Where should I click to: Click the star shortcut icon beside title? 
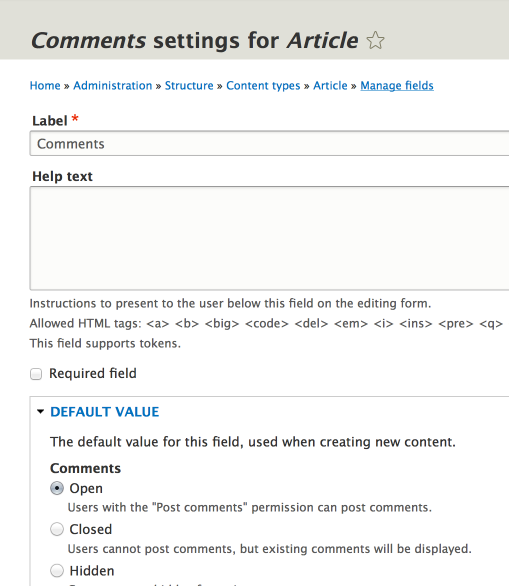(375, 40)
